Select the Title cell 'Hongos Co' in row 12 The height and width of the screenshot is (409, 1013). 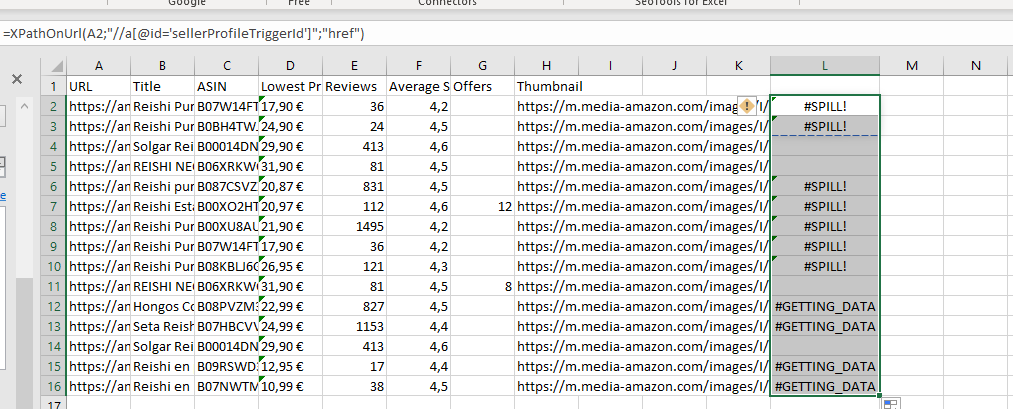[163, 306]
